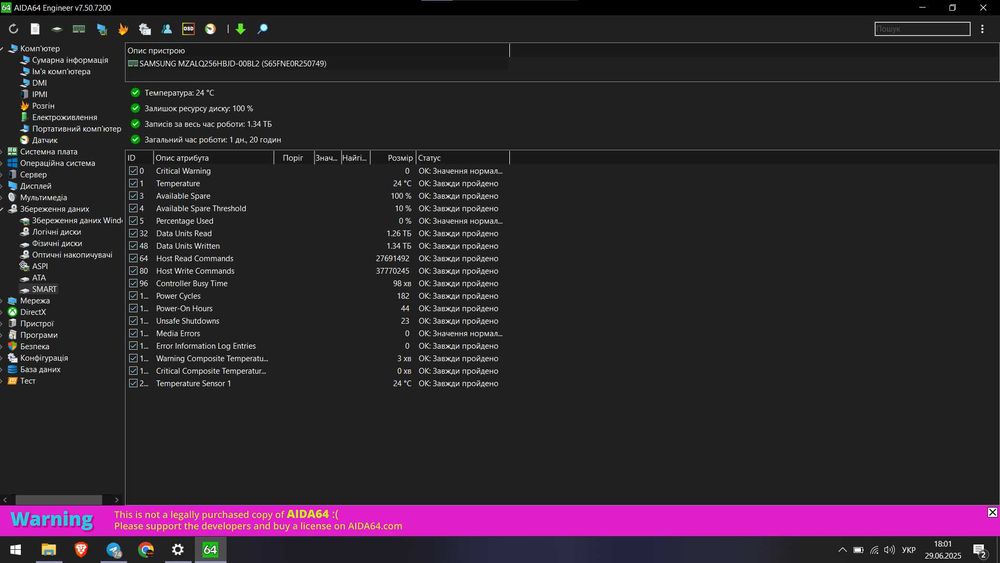1000x563 pixels.
Task: Click the Windows Start button
Action: coord(16,549)
